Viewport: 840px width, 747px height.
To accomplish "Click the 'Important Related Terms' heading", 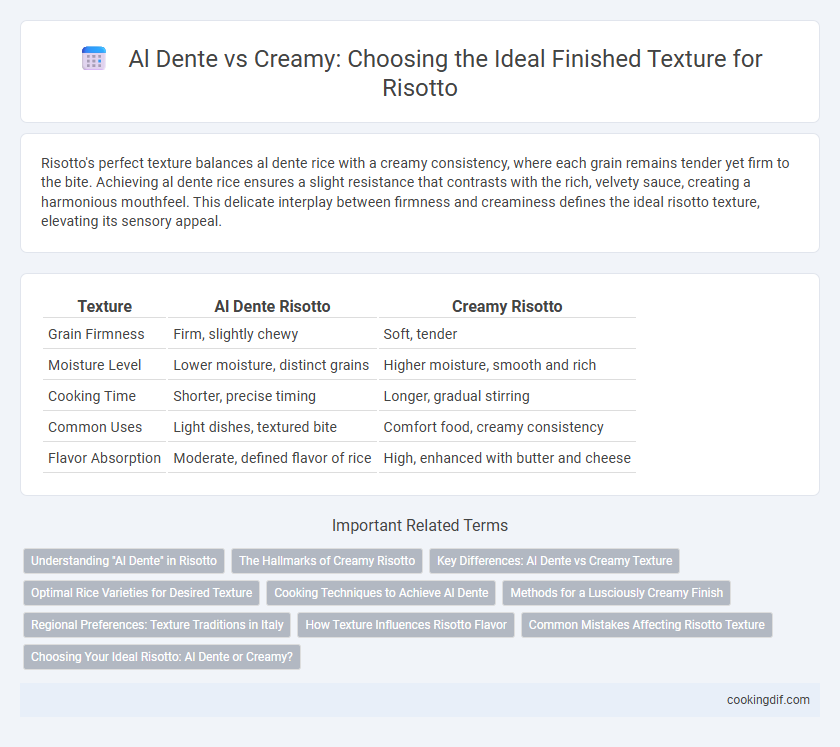I will tap(420, 525).
